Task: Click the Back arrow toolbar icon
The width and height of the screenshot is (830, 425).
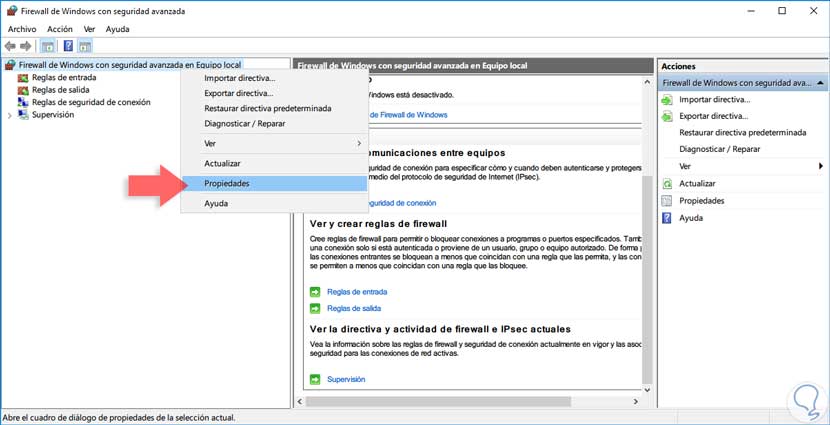Action: tap(10, 47)
